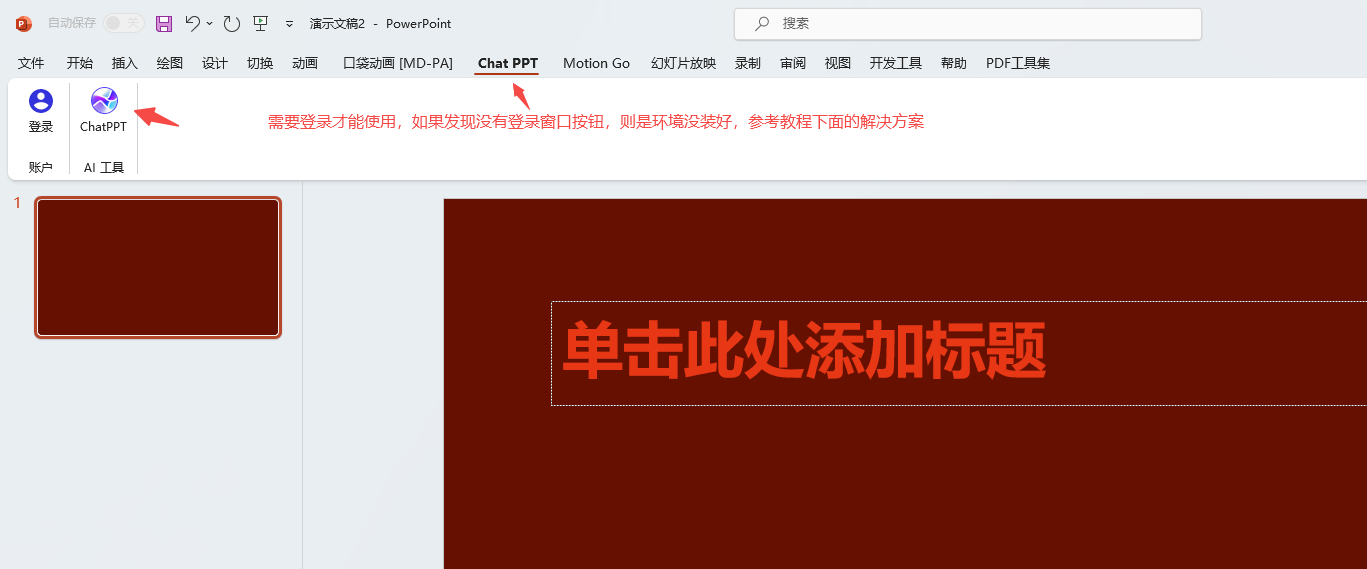1367x569 pixels.
Task: Expand the Undo history dropdown arrow
Action: [210, 23]
